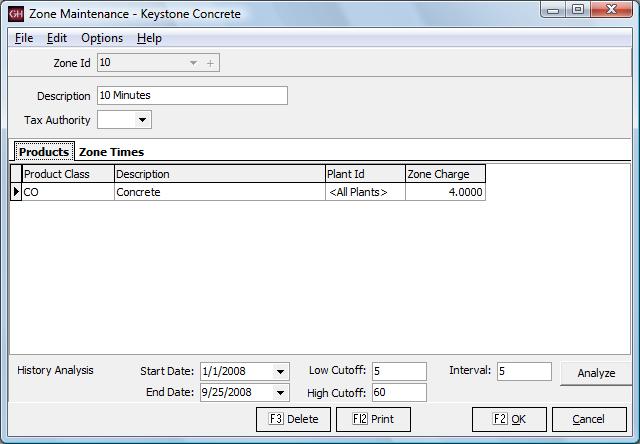Image resolution: width=640 pixels, height=444 pixels.
Task: Switch to the Zone Times tab
Action: pyautogui.click(x=111, y=152)
